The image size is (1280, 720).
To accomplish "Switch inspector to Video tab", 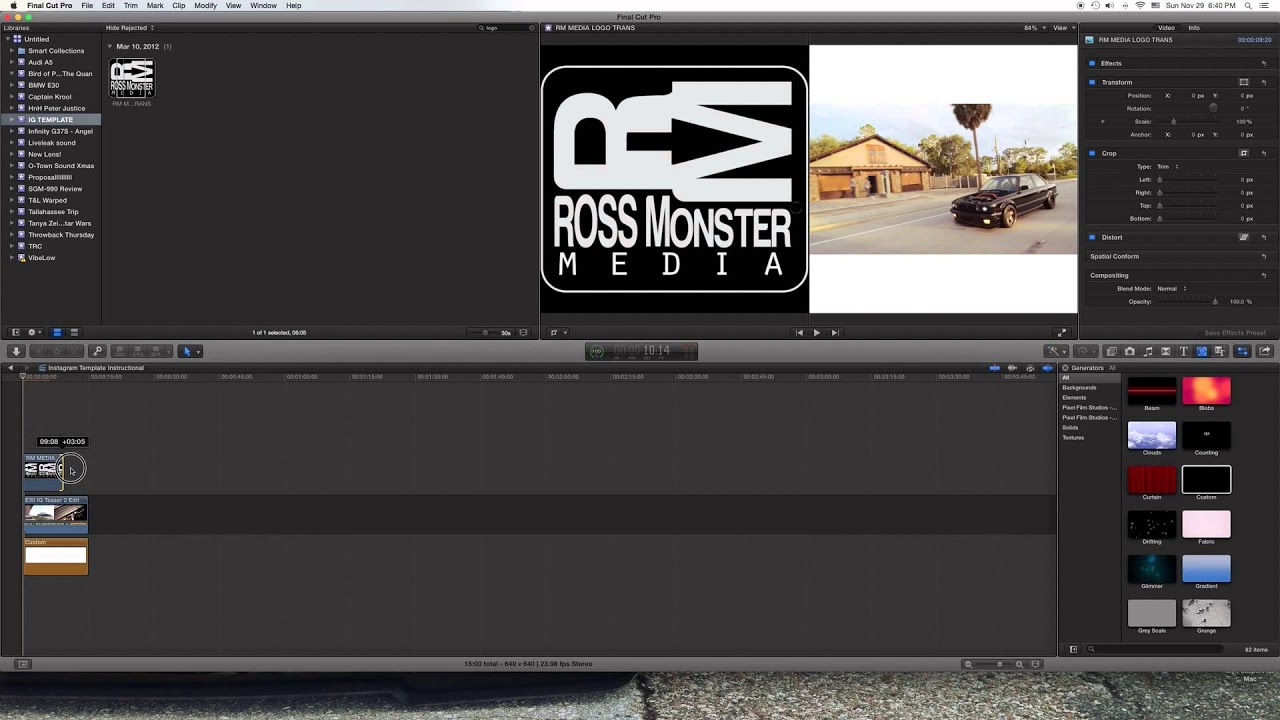I will point(1166,28).
